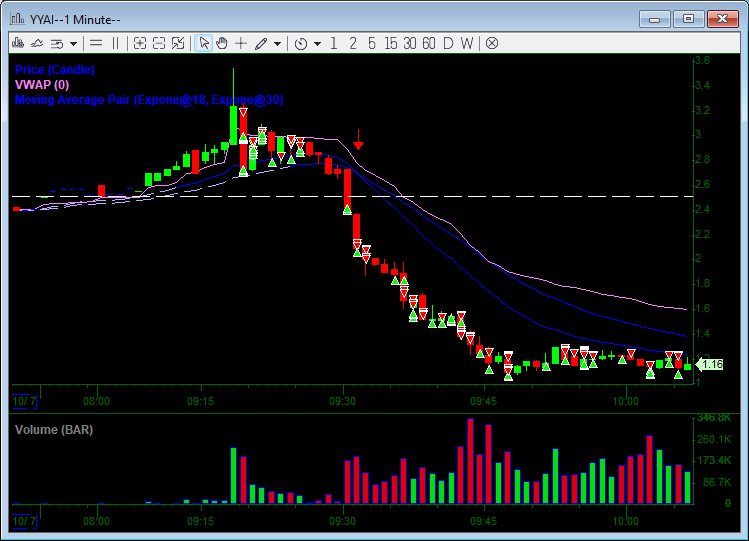Select the pencil drawing tool
749x541 pixels.
pyautogui.click(x=261, y=43)
